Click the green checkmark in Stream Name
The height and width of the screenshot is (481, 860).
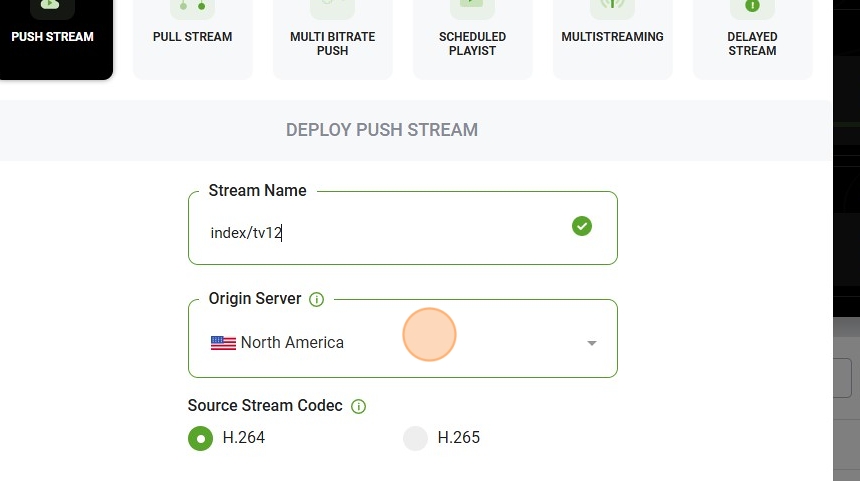(x=582, y=226)
